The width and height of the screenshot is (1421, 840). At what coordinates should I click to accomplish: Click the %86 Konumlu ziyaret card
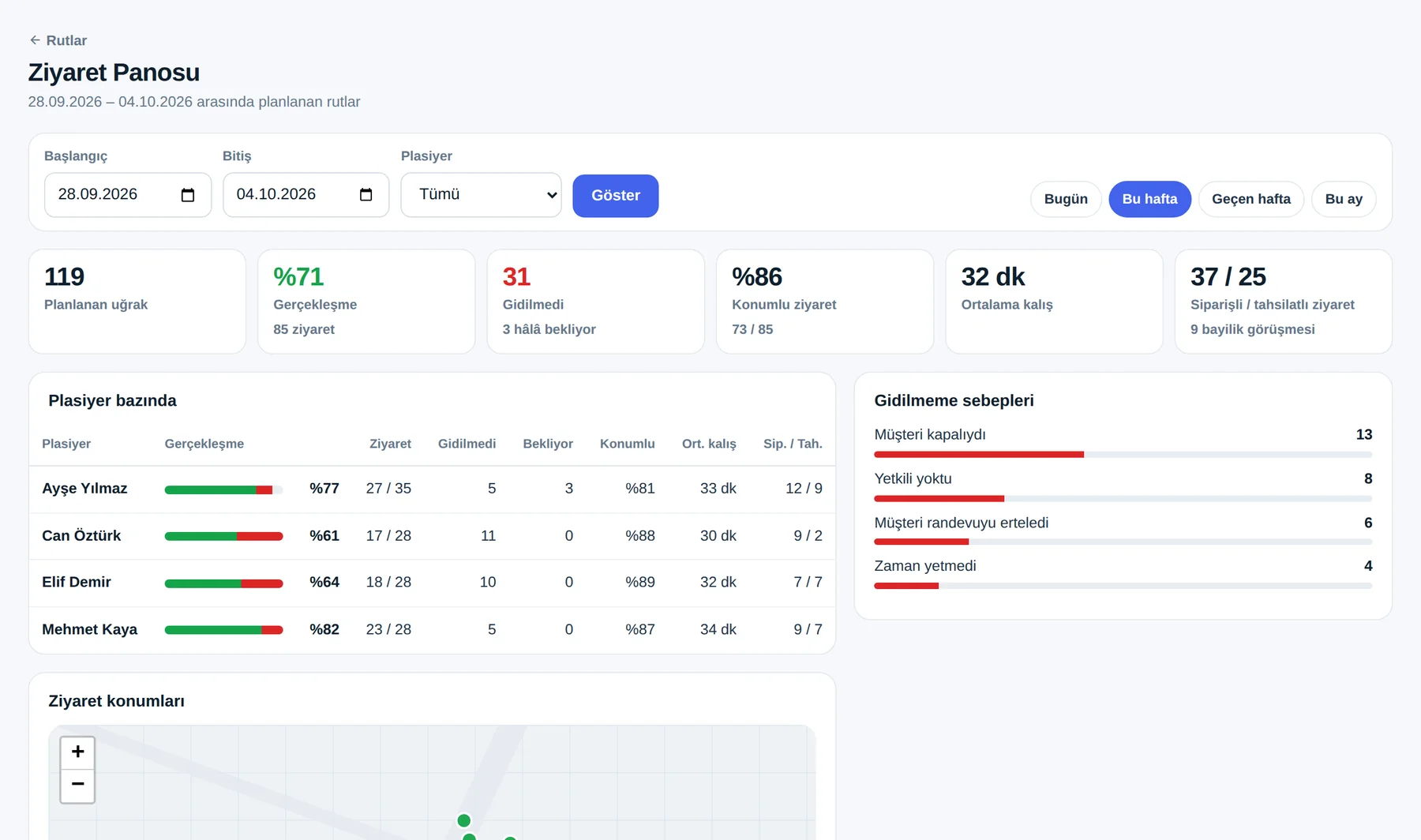(825, 302)
